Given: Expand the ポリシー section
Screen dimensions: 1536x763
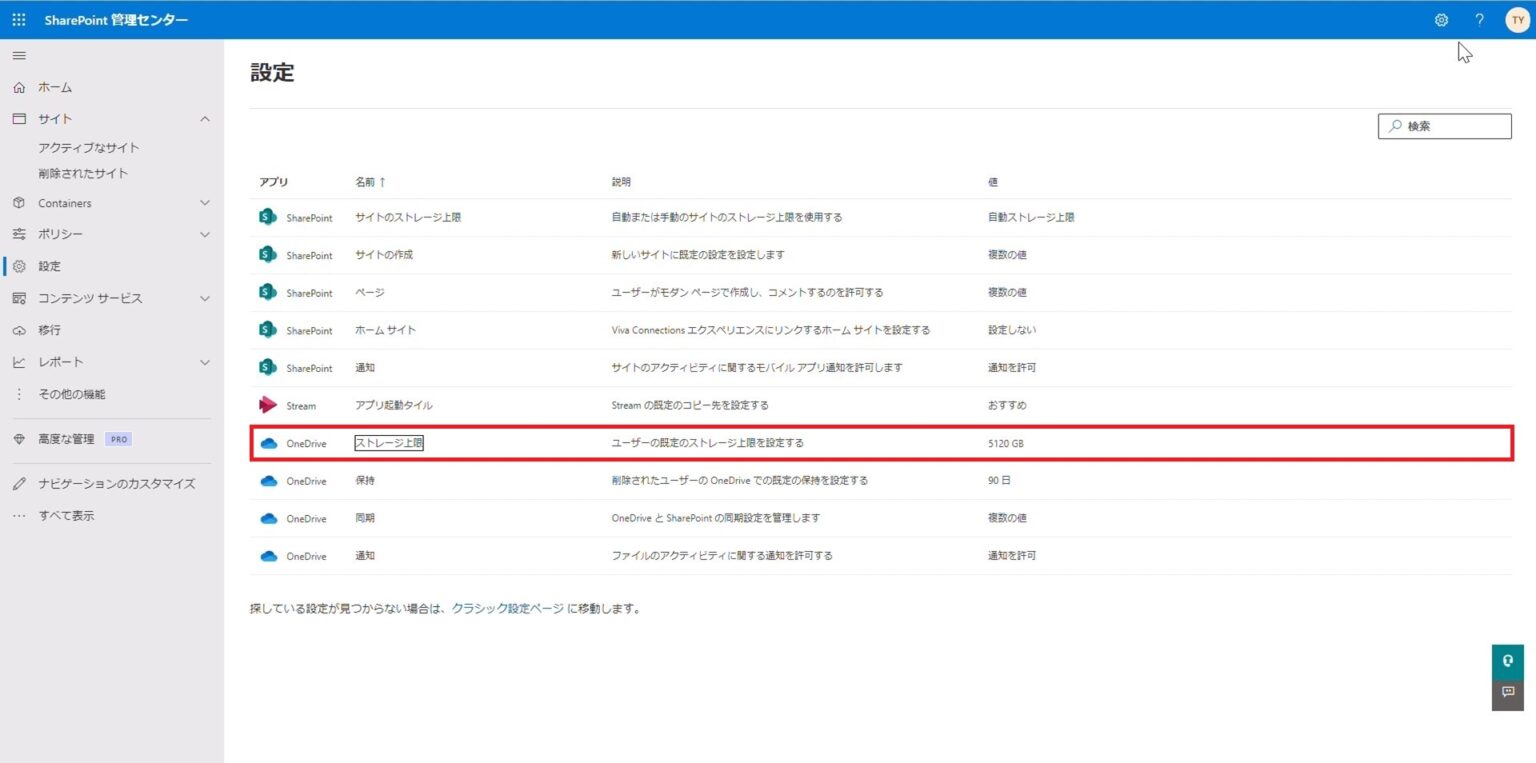Looking at the screenshot, I should 205,234.
